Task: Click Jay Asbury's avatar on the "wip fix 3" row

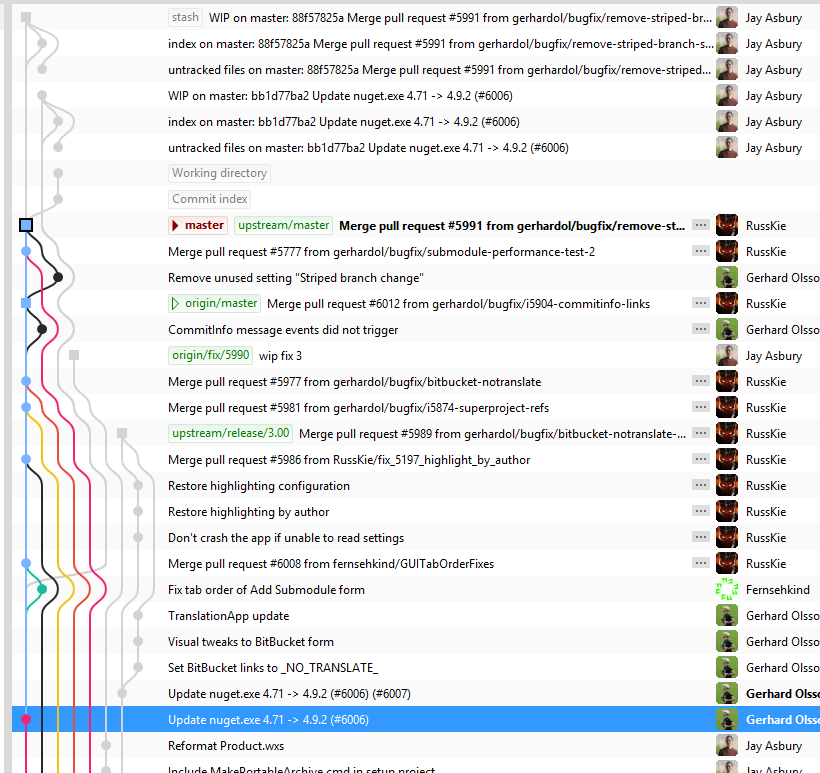Action: (726, 355)
